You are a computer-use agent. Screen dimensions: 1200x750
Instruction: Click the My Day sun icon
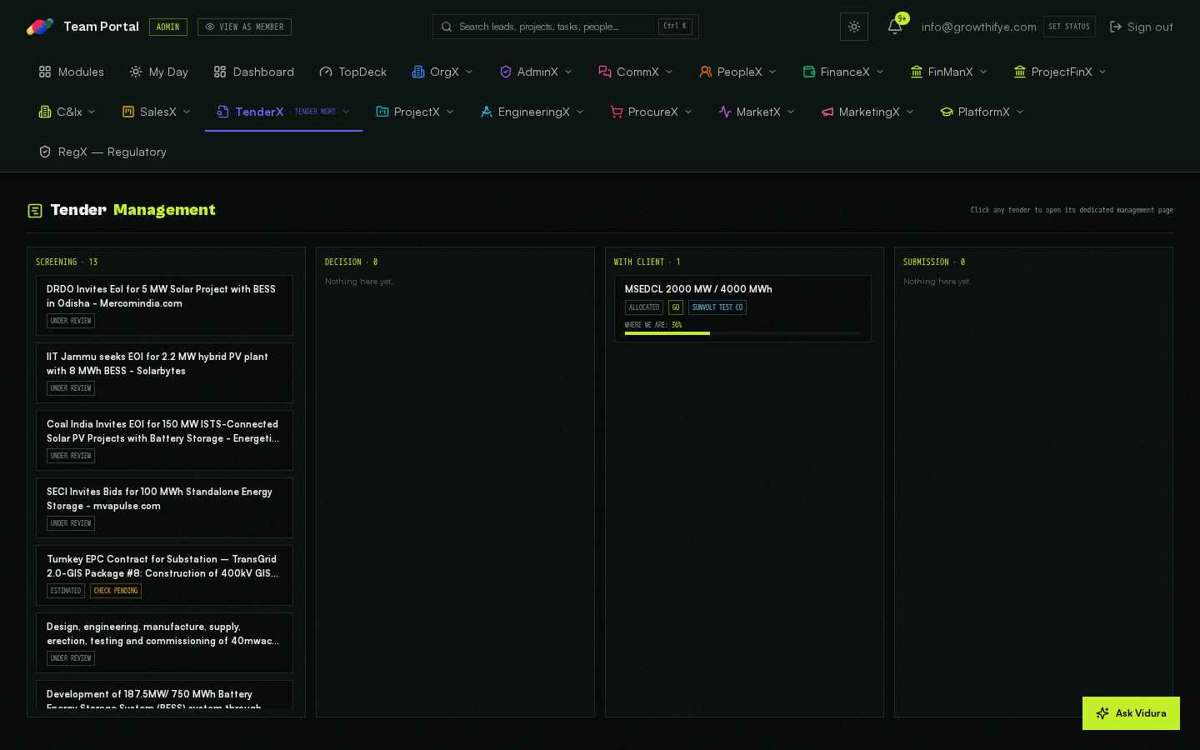click(x=136, y=72)
